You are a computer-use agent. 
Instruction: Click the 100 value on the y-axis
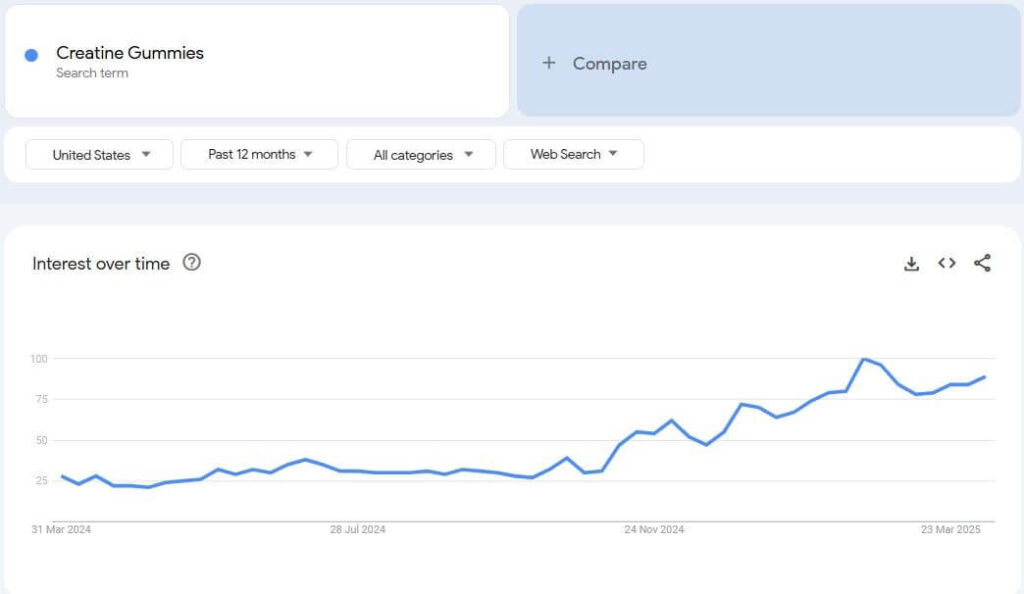click(x=39, y=358)
